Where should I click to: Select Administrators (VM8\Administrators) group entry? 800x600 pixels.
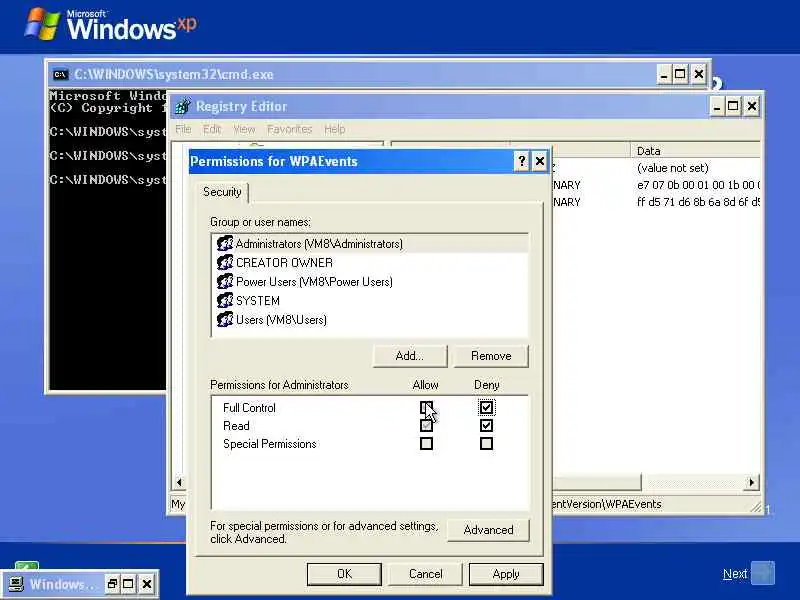pos(369,244)
